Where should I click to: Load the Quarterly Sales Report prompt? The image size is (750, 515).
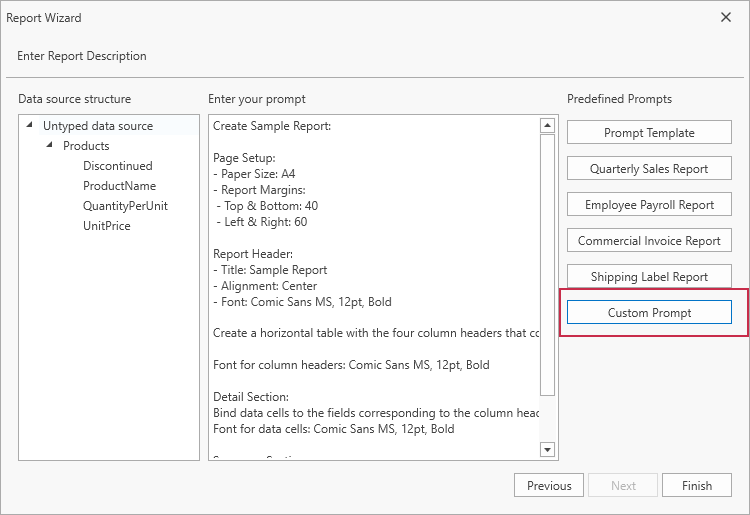click(649, 169)
